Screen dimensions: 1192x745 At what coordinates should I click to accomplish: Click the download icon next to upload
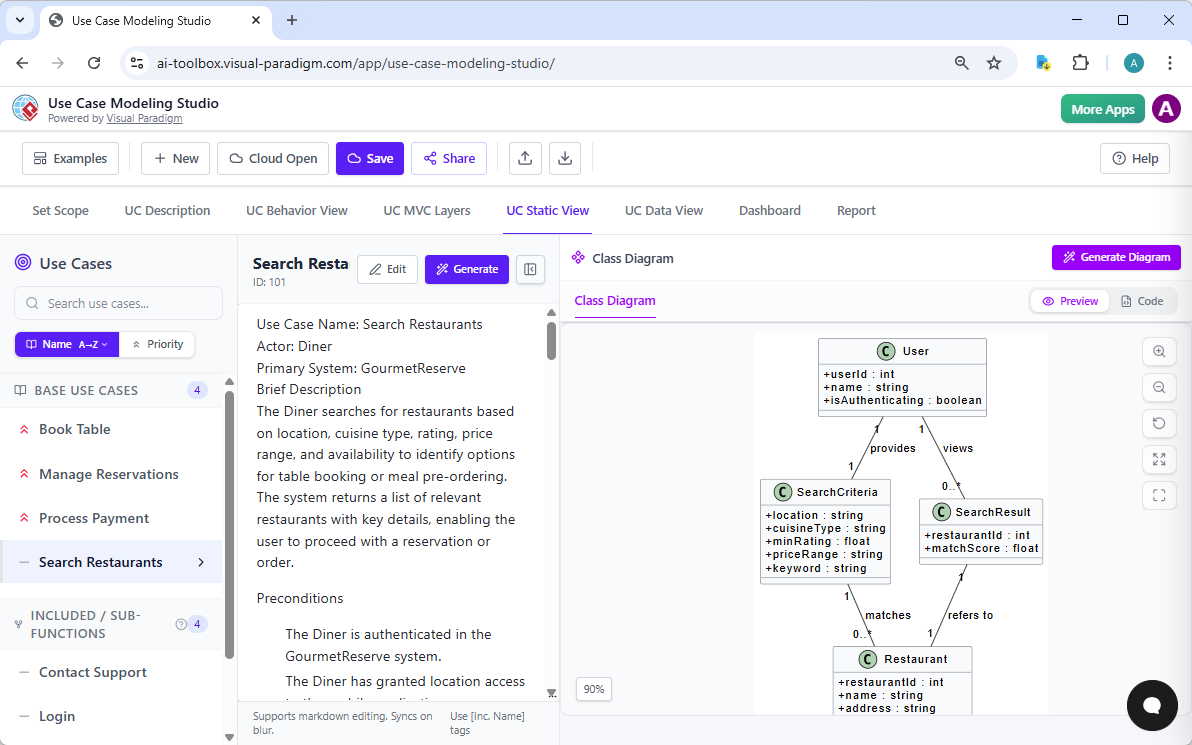tap(566, 158)
